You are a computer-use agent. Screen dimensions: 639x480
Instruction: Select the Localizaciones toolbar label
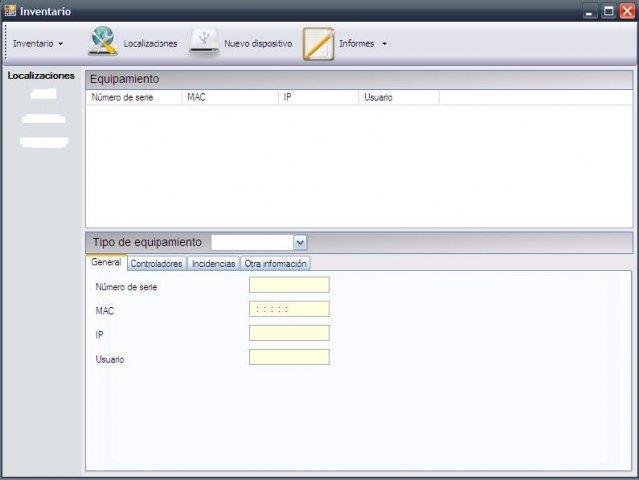pos(150,43)
